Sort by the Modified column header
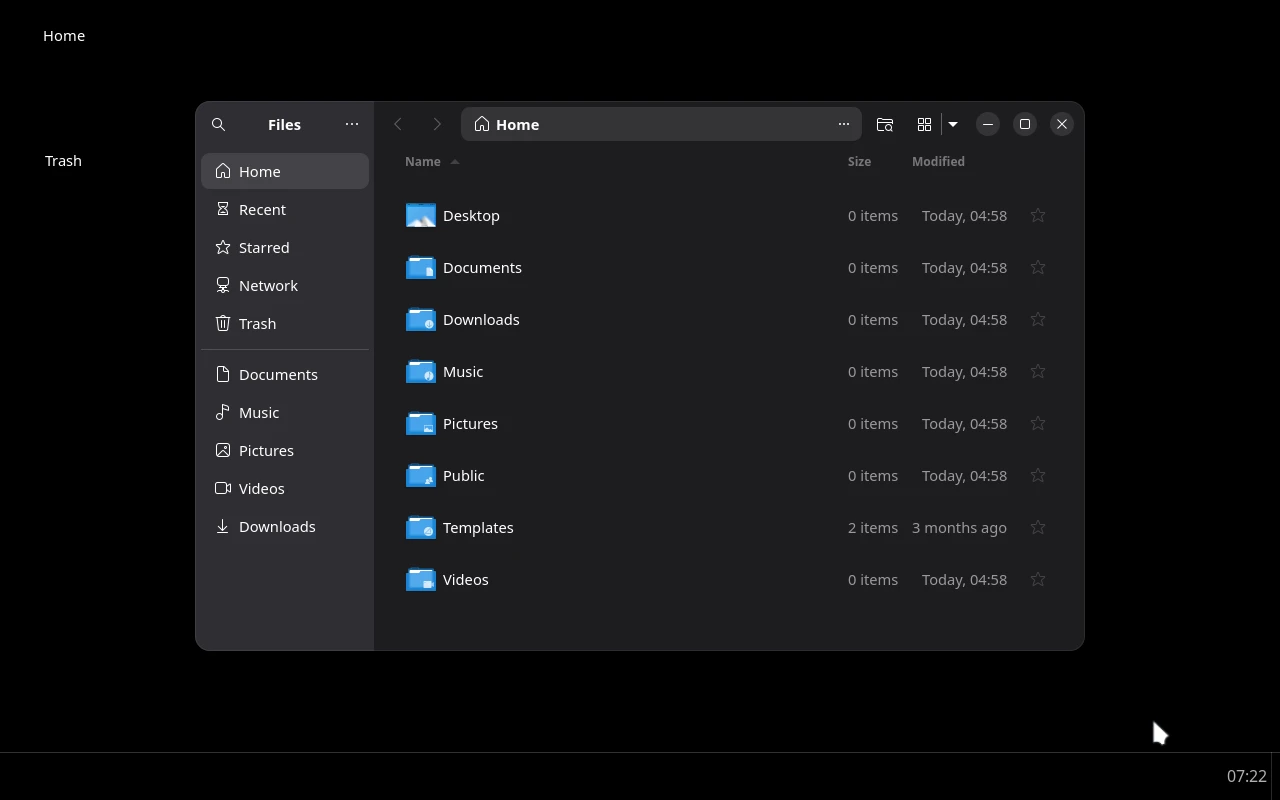The image size is (1280, 800). point(938,161)
